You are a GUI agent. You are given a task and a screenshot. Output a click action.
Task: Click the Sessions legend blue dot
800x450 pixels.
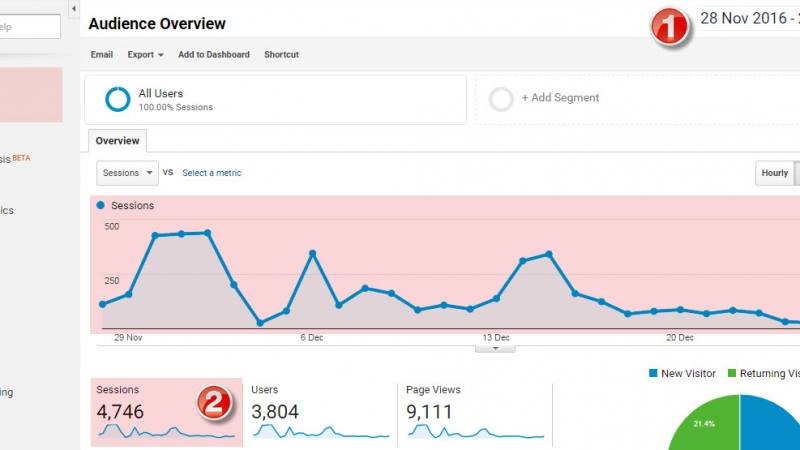(101, 205)
